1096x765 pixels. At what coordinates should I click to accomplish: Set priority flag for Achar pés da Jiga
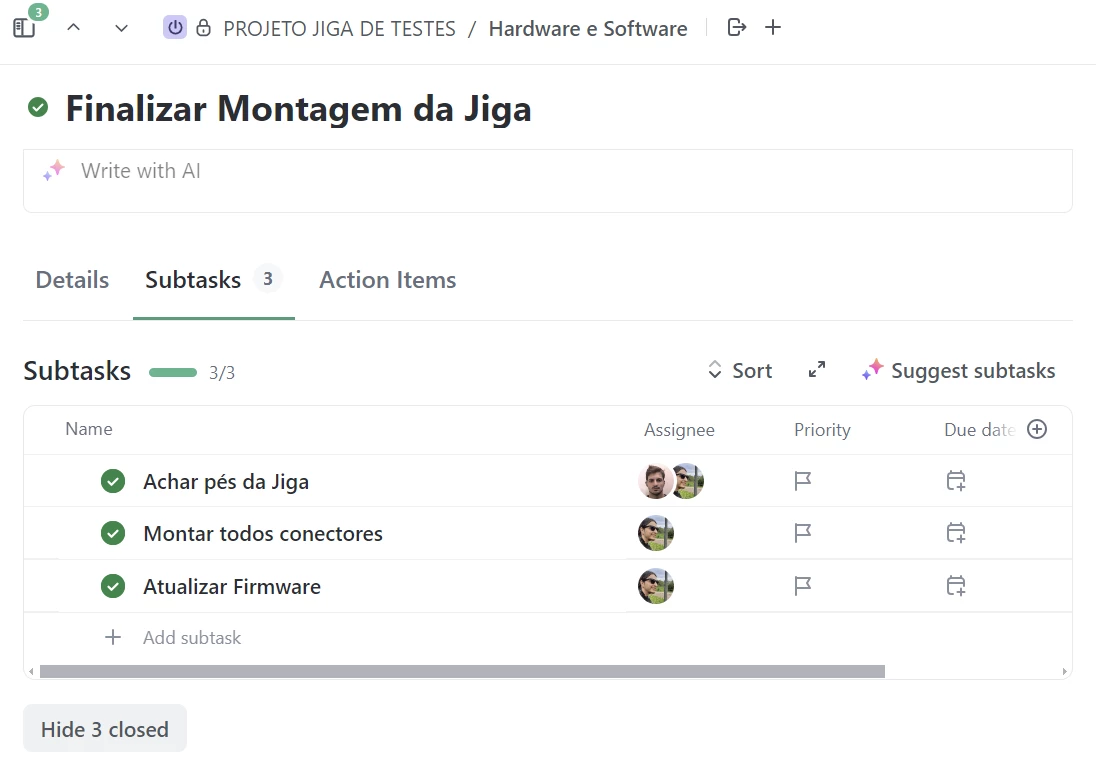802,481
